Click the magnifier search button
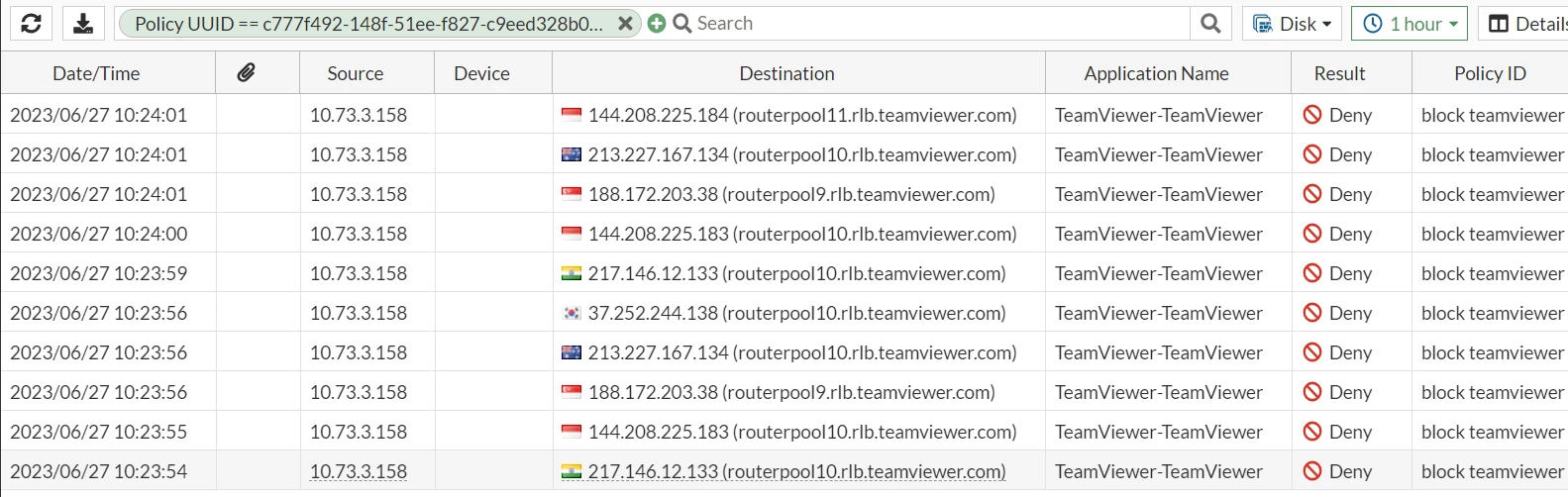This screenshot has width=1568, height=497. tap(1210, 24)
